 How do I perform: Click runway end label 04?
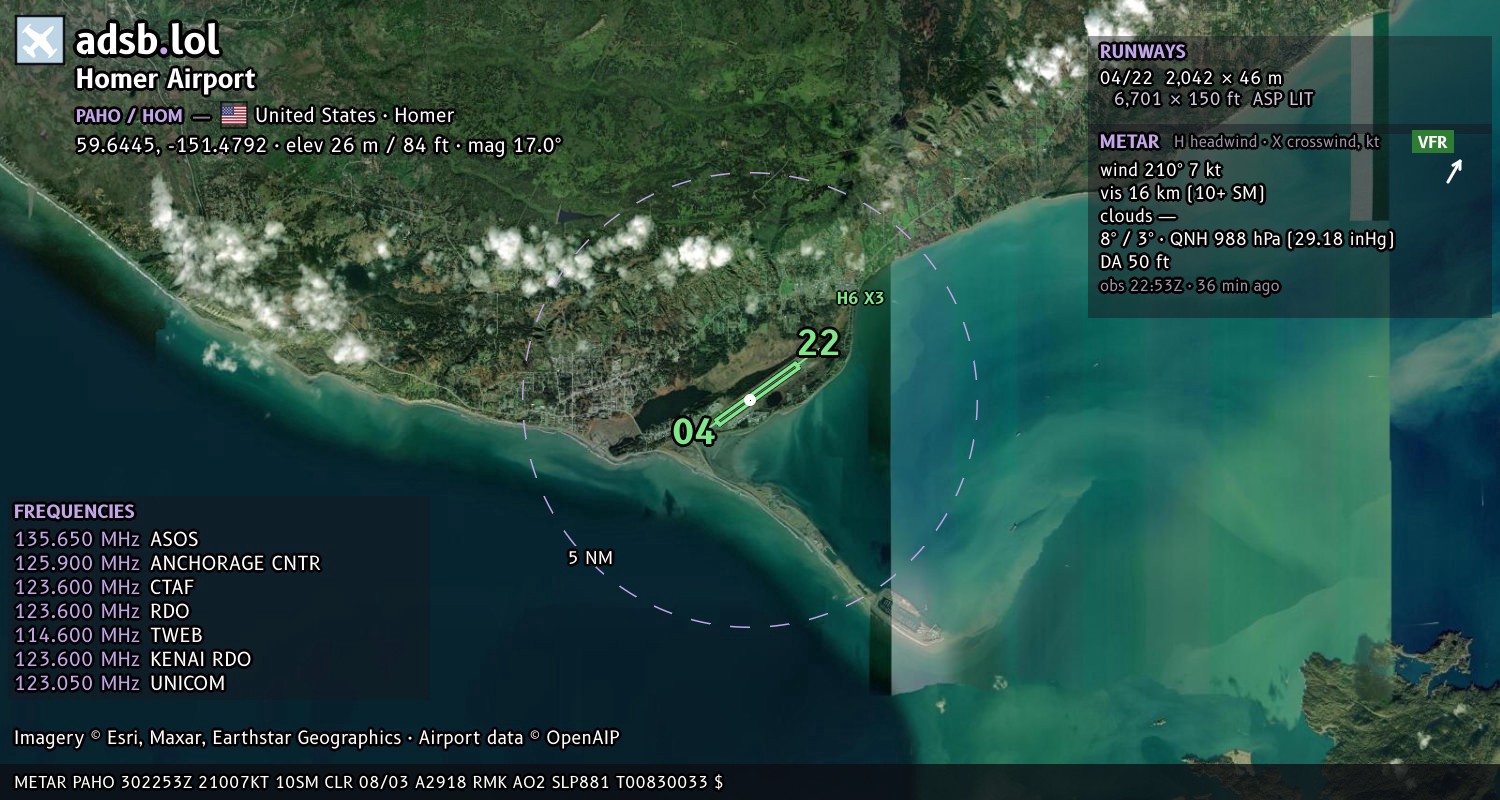[694, 432]
